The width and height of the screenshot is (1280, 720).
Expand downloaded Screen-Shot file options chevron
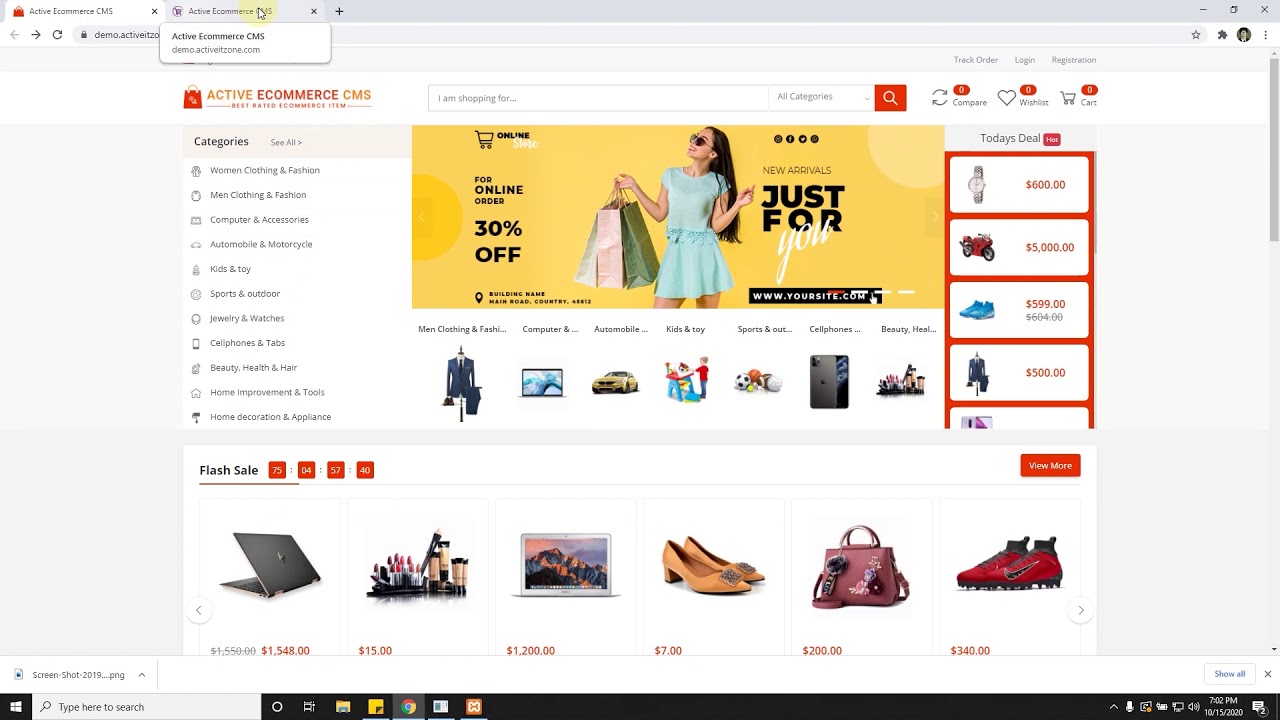click(x=142, y=675)
